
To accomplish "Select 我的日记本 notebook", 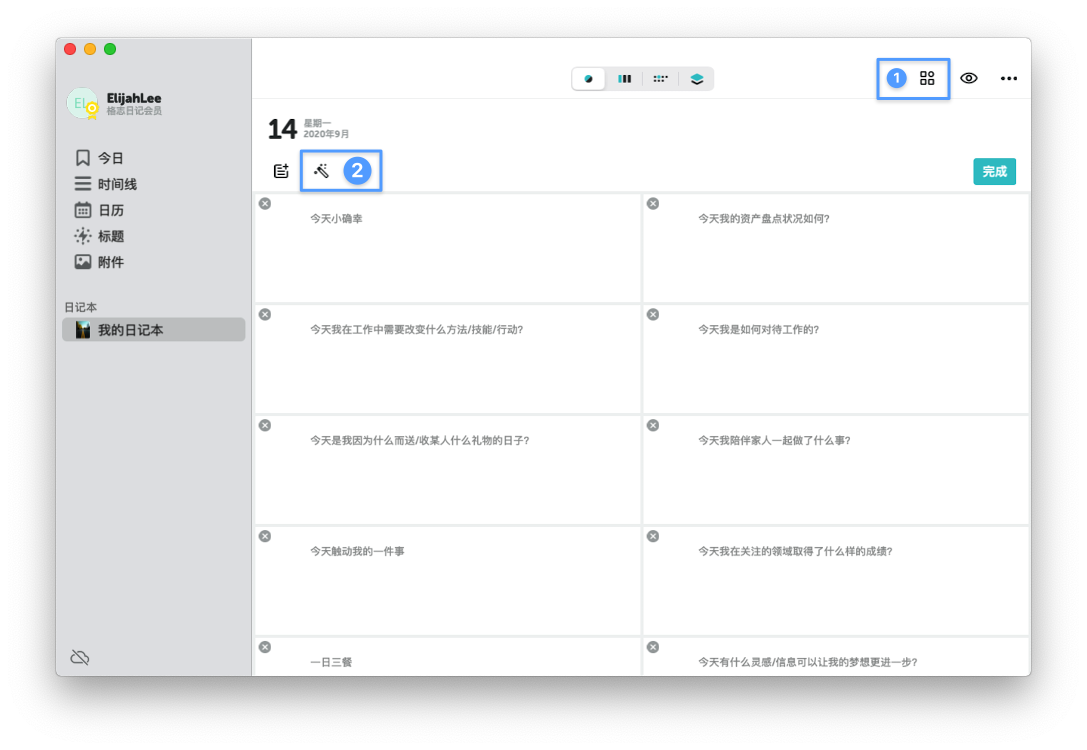I will 130,330.
